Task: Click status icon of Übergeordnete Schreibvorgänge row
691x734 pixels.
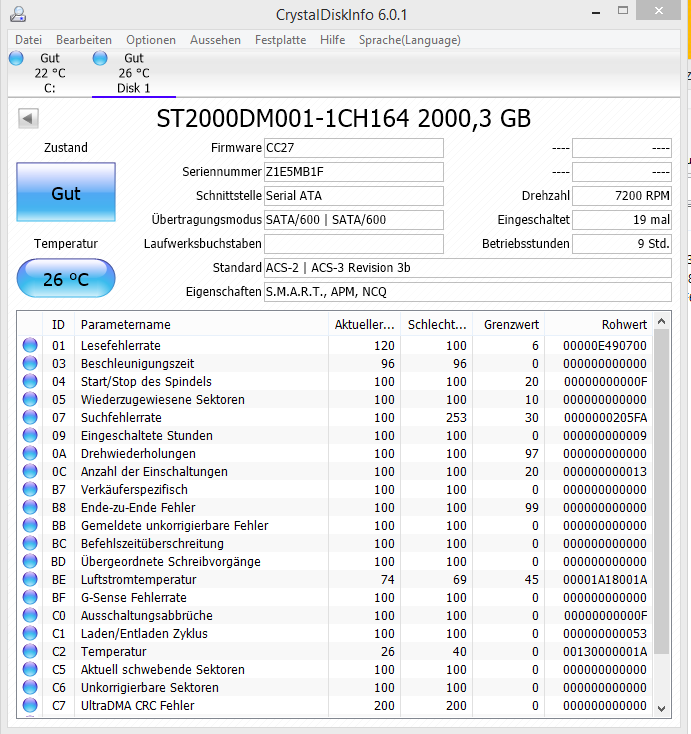Action: 30,561
